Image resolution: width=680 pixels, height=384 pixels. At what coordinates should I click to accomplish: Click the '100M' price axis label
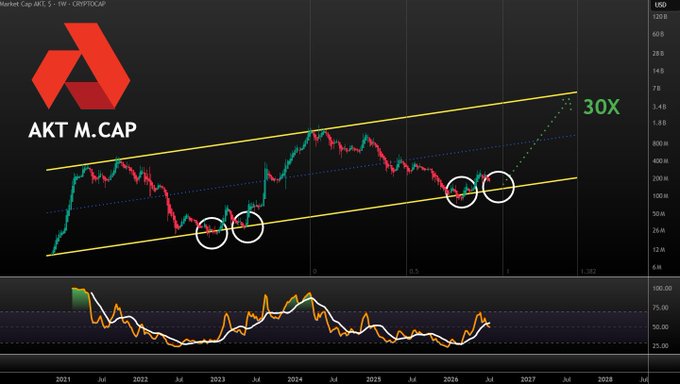[660, 196]
